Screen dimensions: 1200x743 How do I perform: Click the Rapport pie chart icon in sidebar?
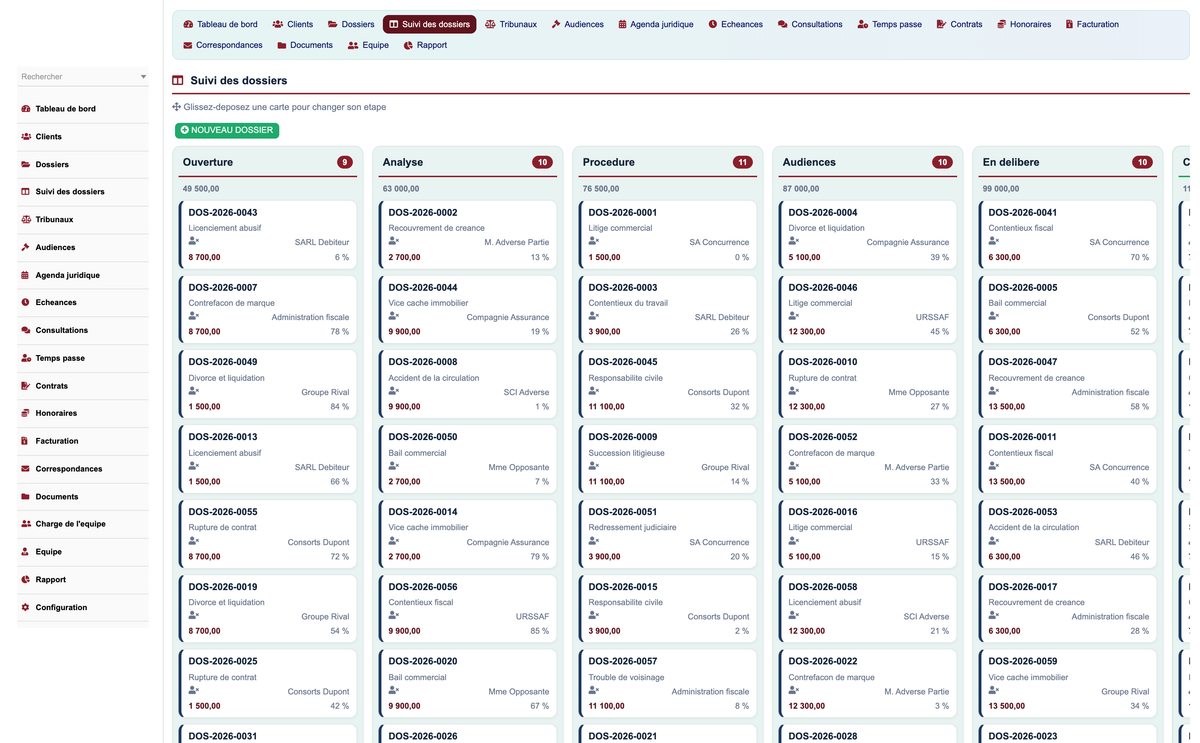(26, 579)
